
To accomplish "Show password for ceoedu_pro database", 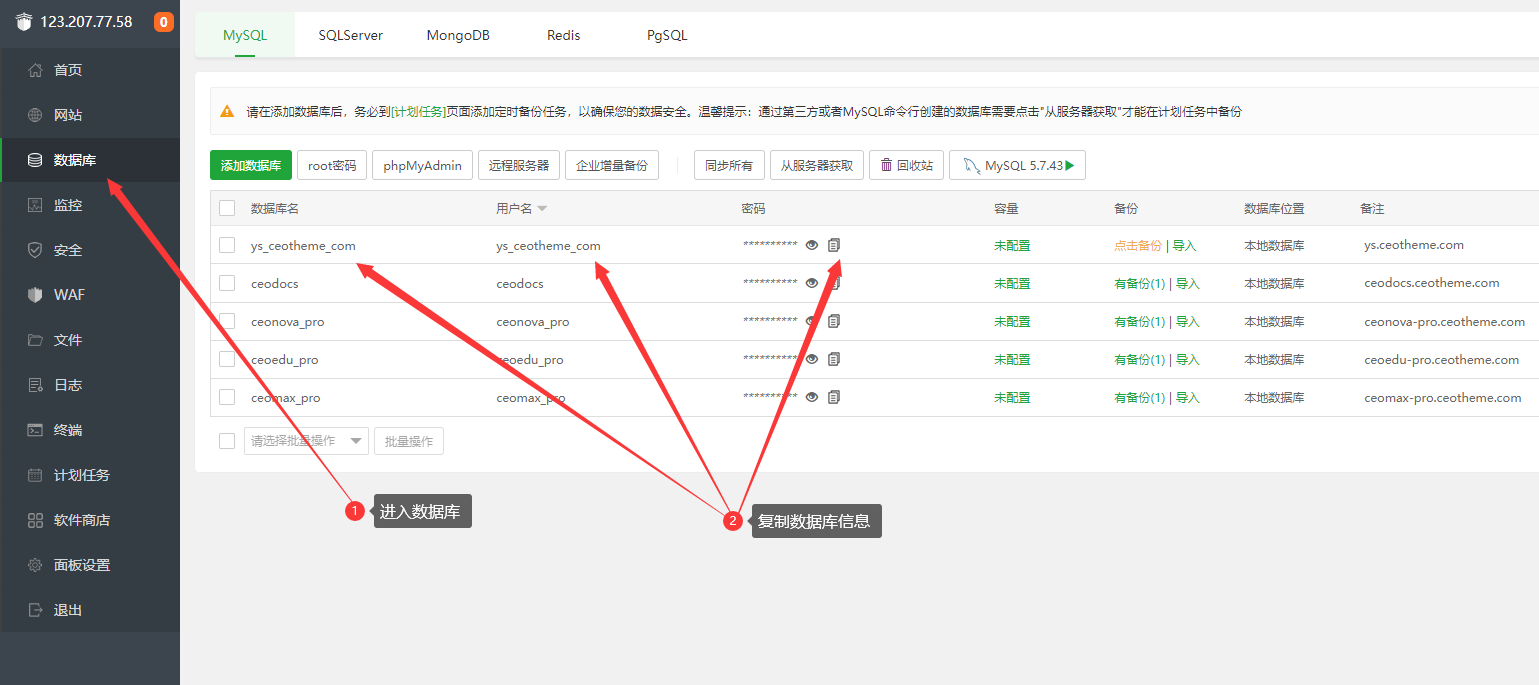I will tap(812, 359).
